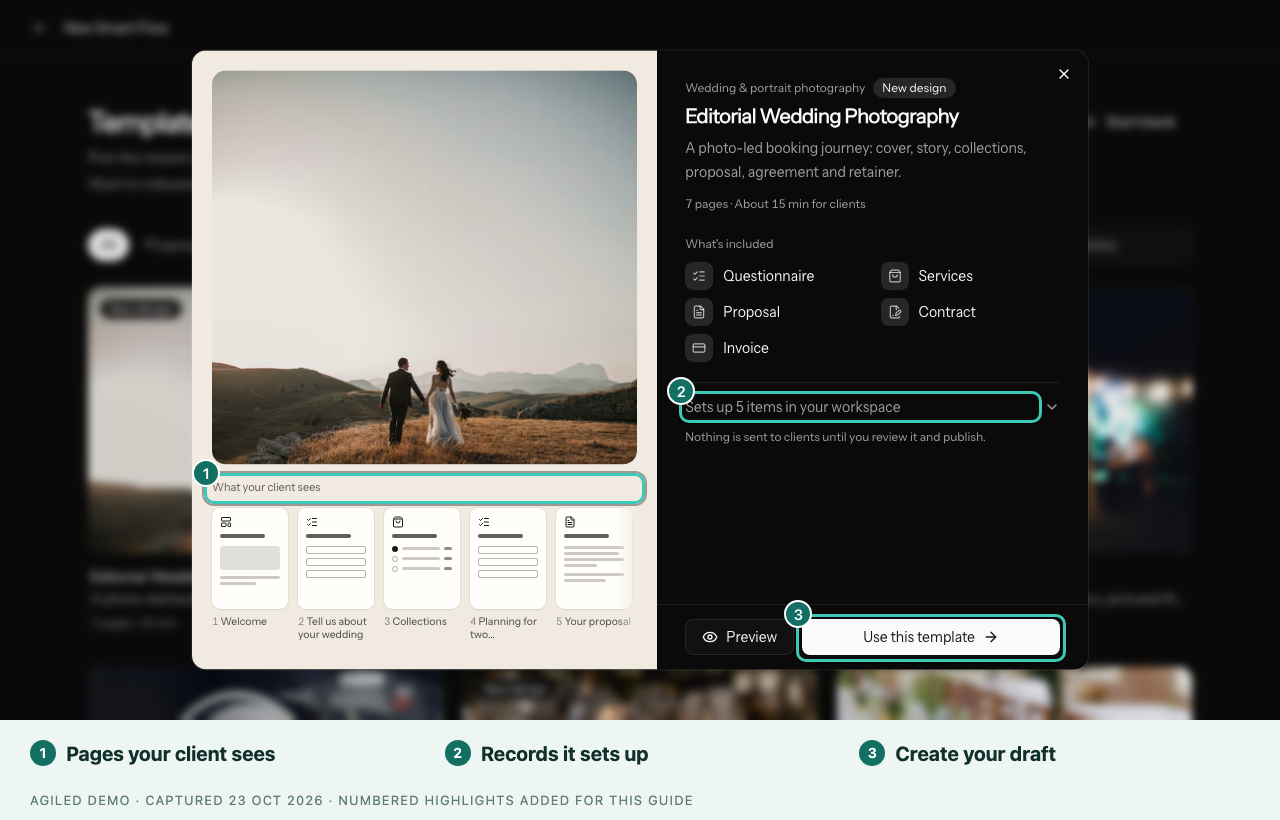The height and width of the screenshot is (820, 1280).
Task: Click the Questionnaire checklist icon
Action: click(699, 276)
